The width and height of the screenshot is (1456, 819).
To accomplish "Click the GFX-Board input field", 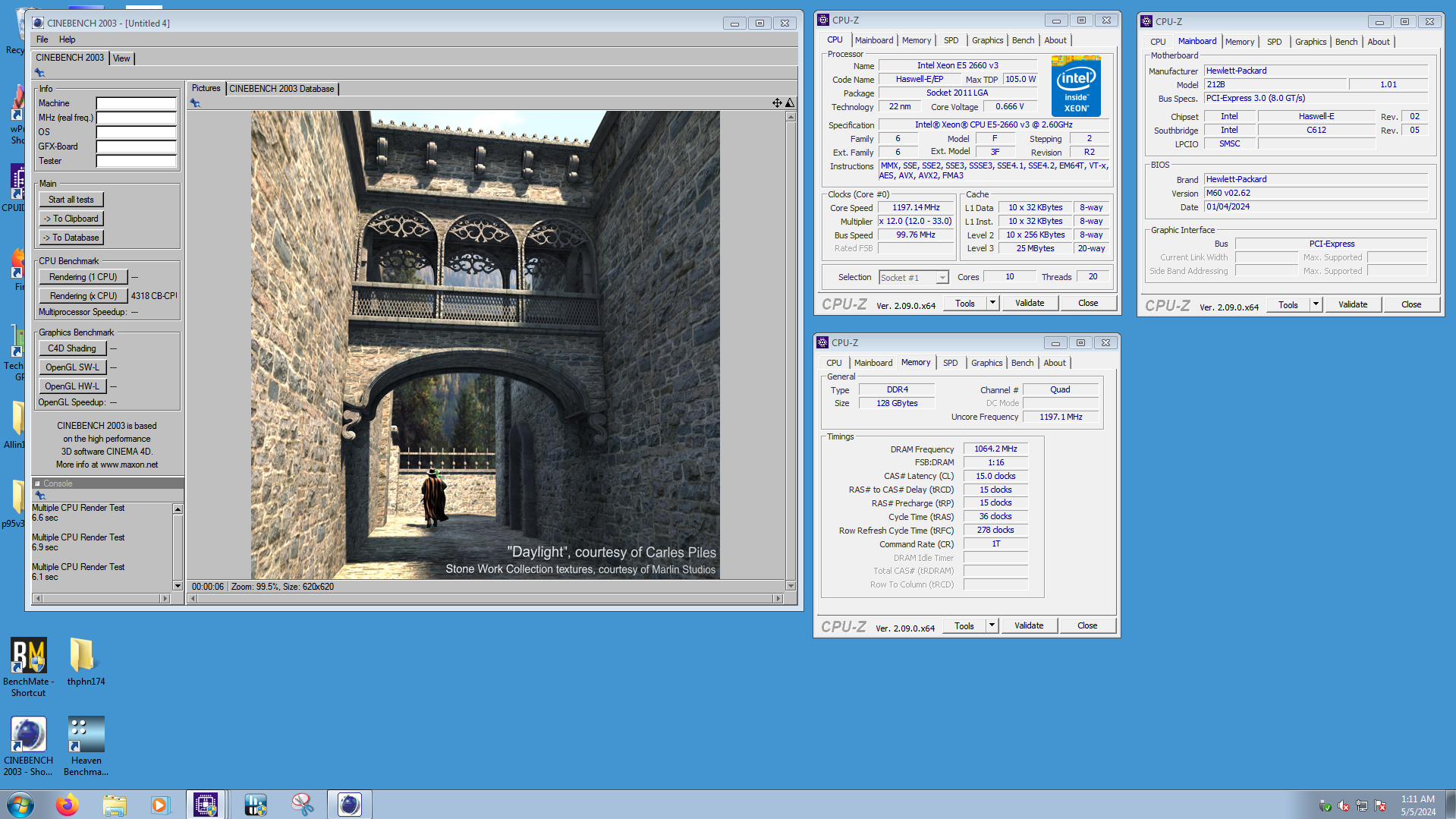I will tap(137, 146).
